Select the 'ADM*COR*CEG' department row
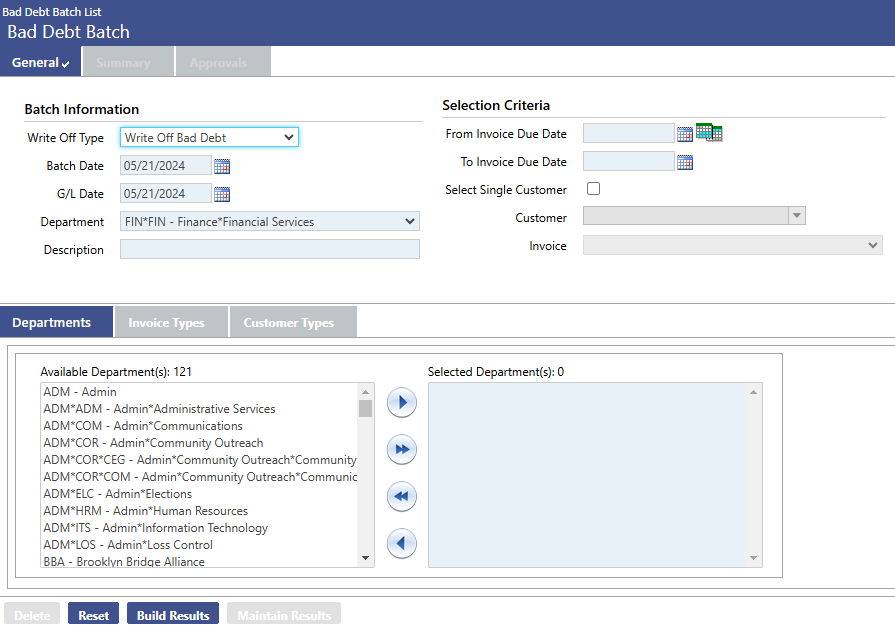 [199, 459]
